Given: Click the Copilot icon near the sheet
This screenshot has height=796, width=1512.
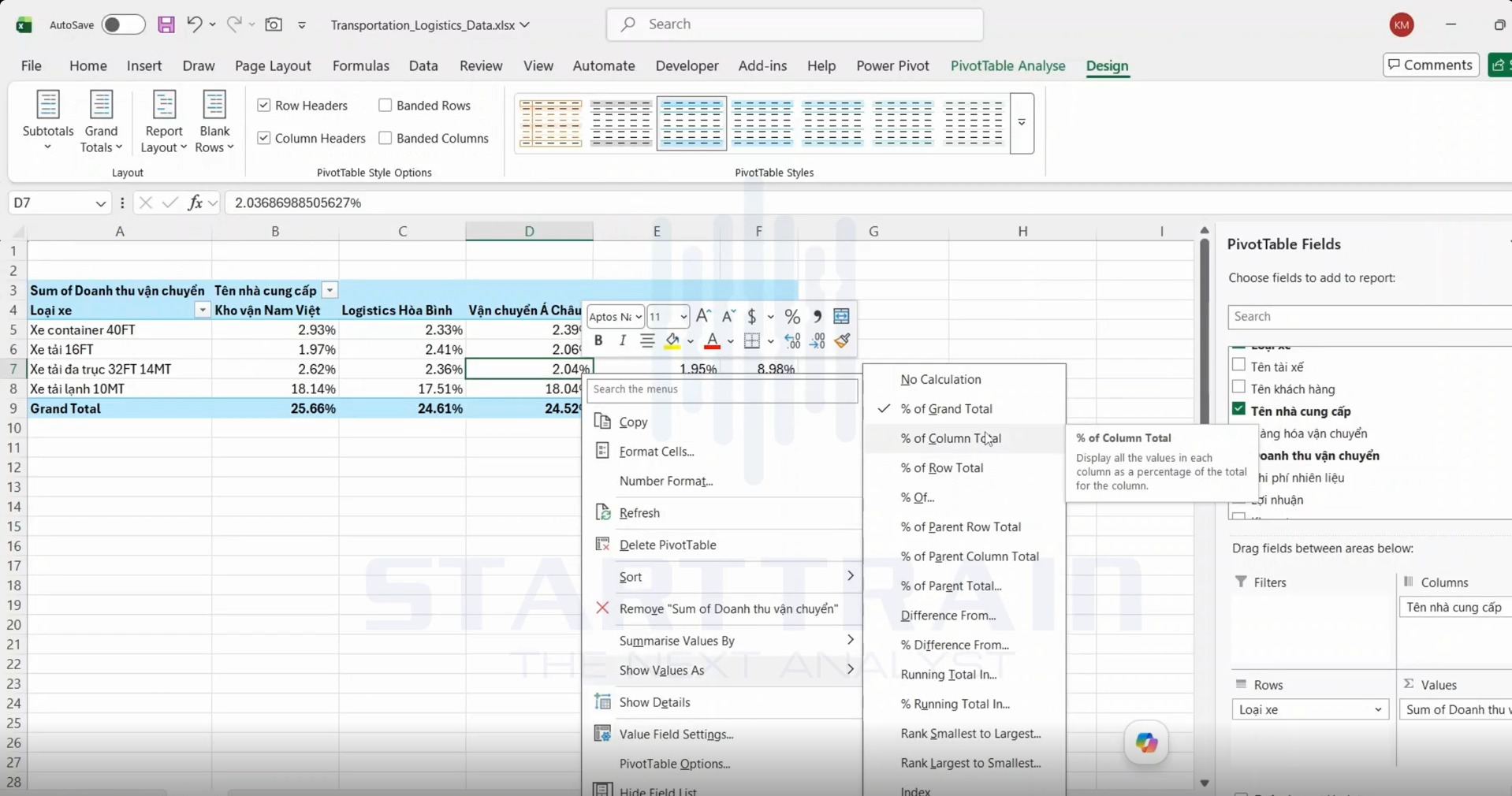Looking at the screenshot, I should (1146, 742).
